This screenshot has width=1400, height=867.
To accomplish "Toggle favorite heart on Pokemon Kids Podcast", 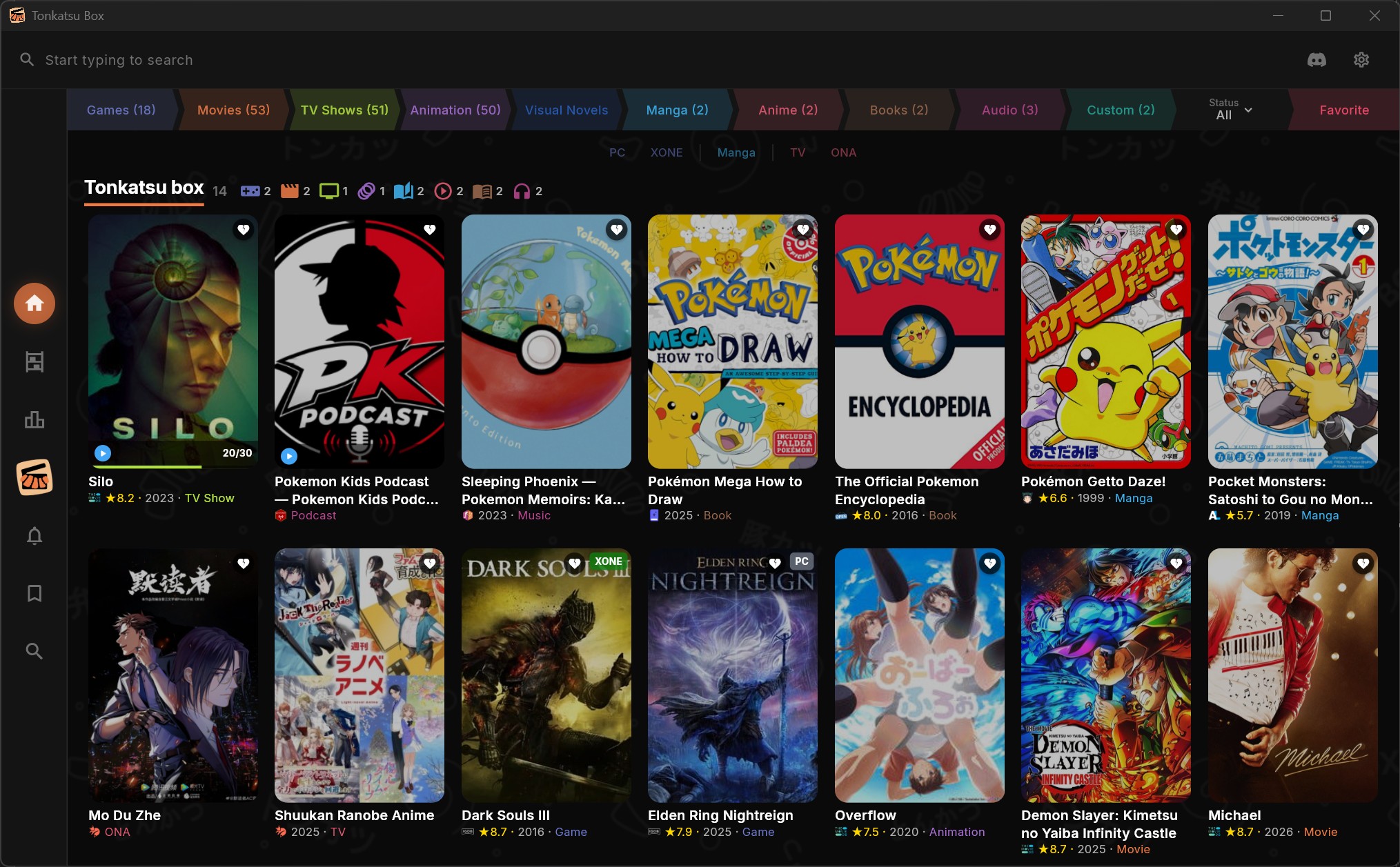I will point(430,230).
